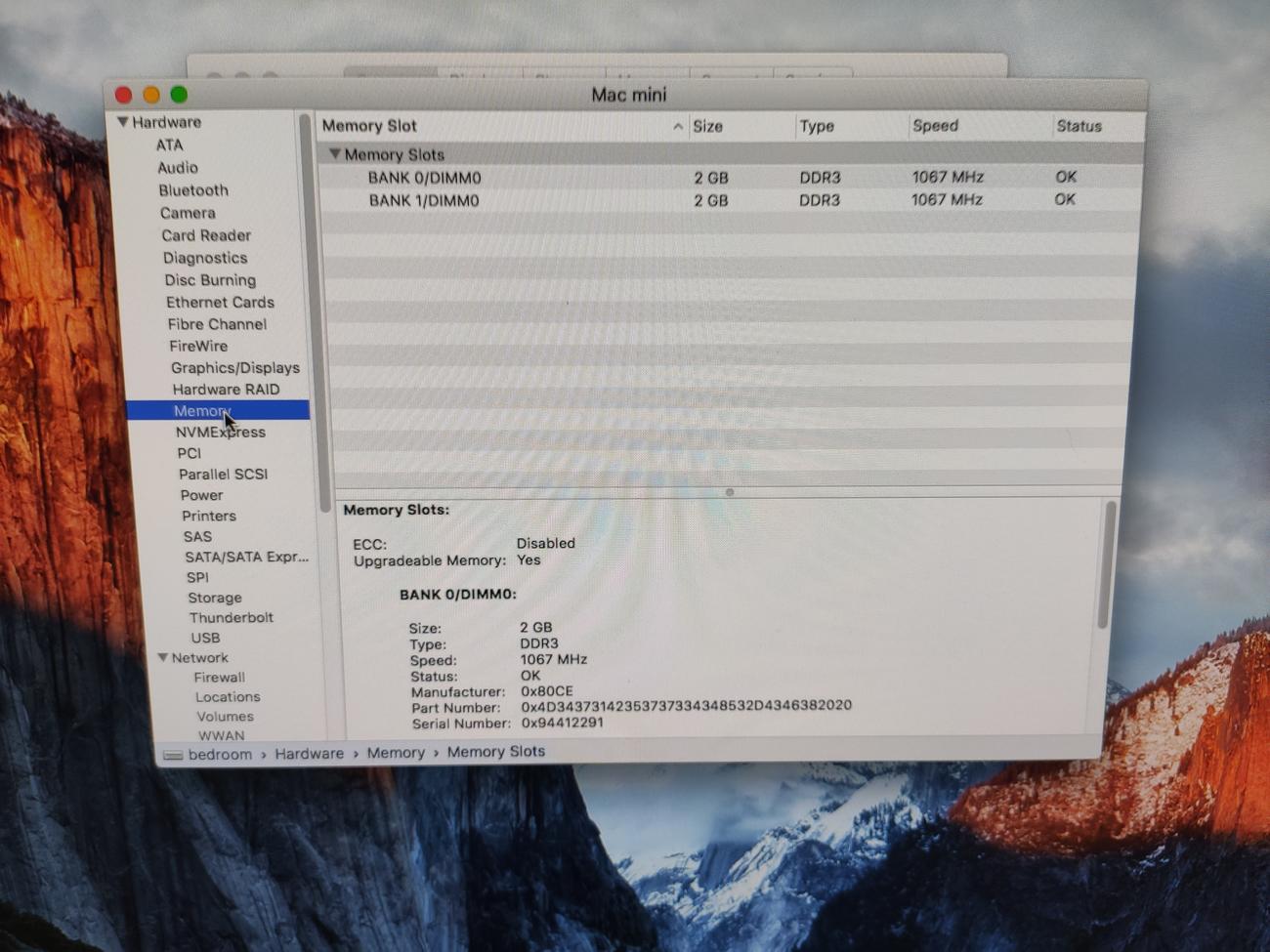The width and height of the screenshot is (1270, 952).
Task: Select the BANK 0/DIMM0 row
Action: 729,177
